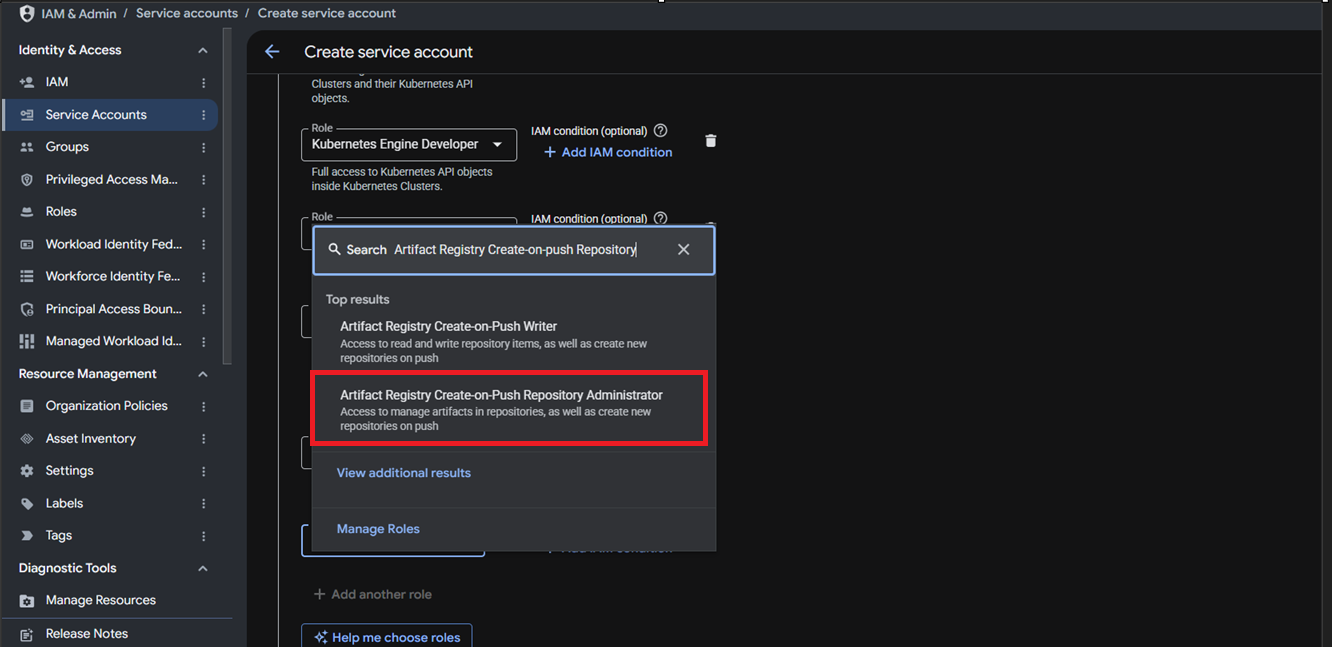Click the Release Notes icon
The image size is (1332, 647).
(x=27, y=634)
